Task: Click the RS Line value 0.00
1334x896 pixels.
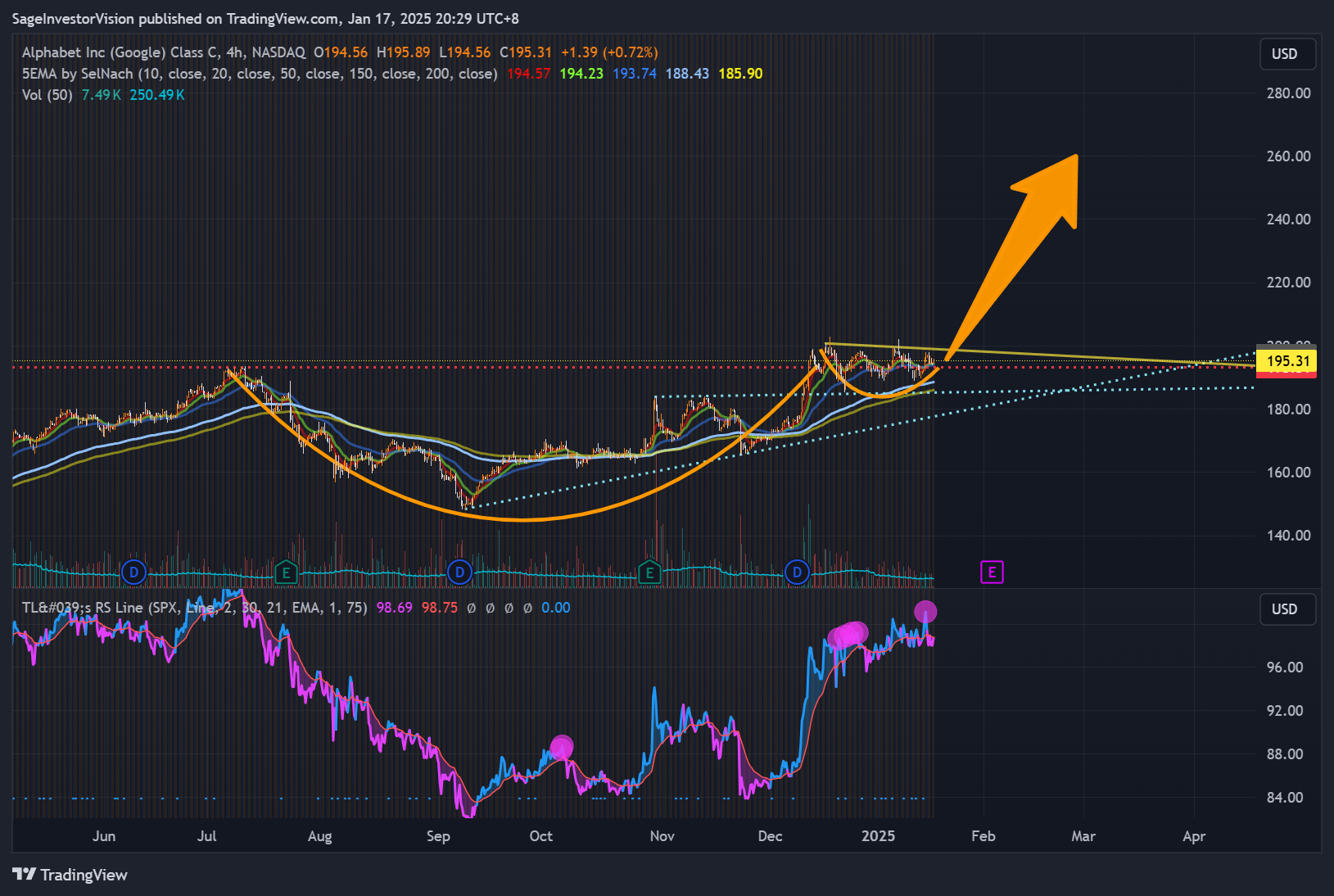Action: pos(556,608)
